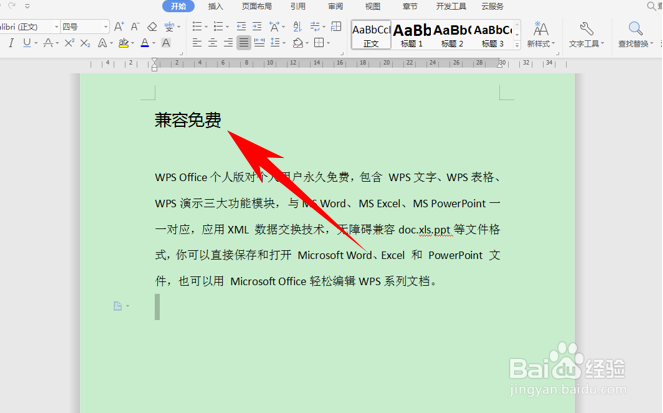The image size is (663, 413).
Task: Click the Redo arrow in quick access bar
Action: pyautogui.click(x=12, y=5)
